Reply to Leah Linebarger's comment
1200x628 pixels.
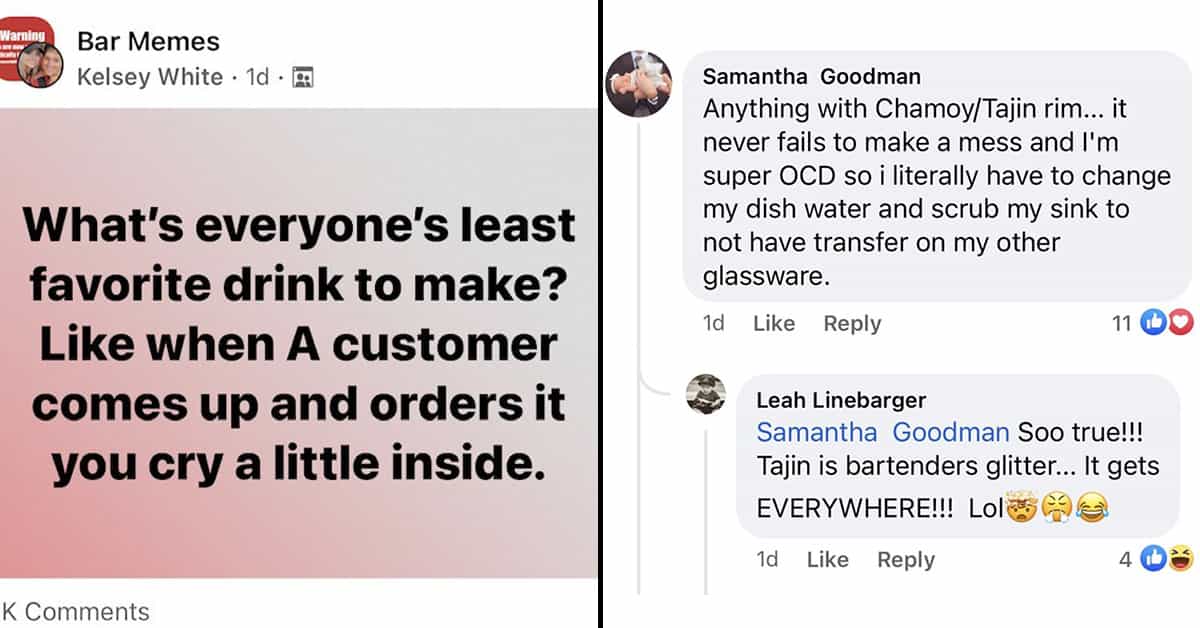click(905, 560)
